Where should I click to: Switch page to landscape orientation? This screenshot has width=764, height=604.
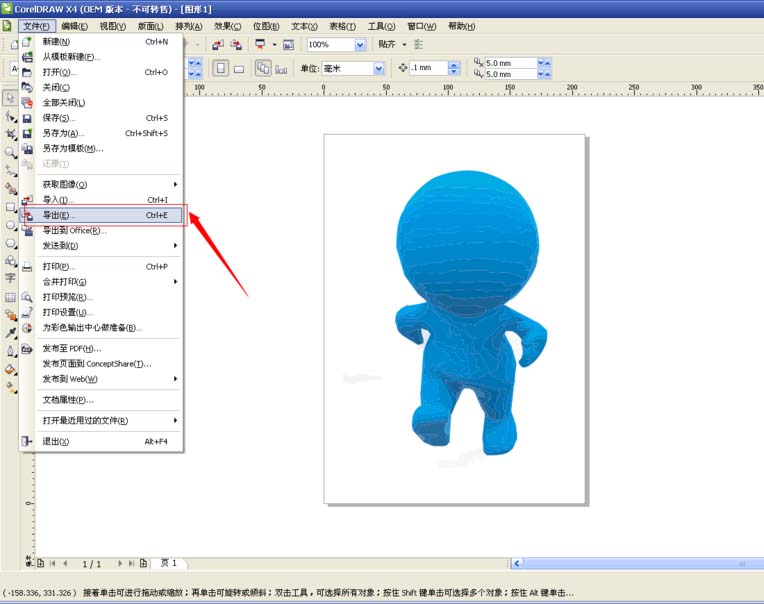(239, 69)
